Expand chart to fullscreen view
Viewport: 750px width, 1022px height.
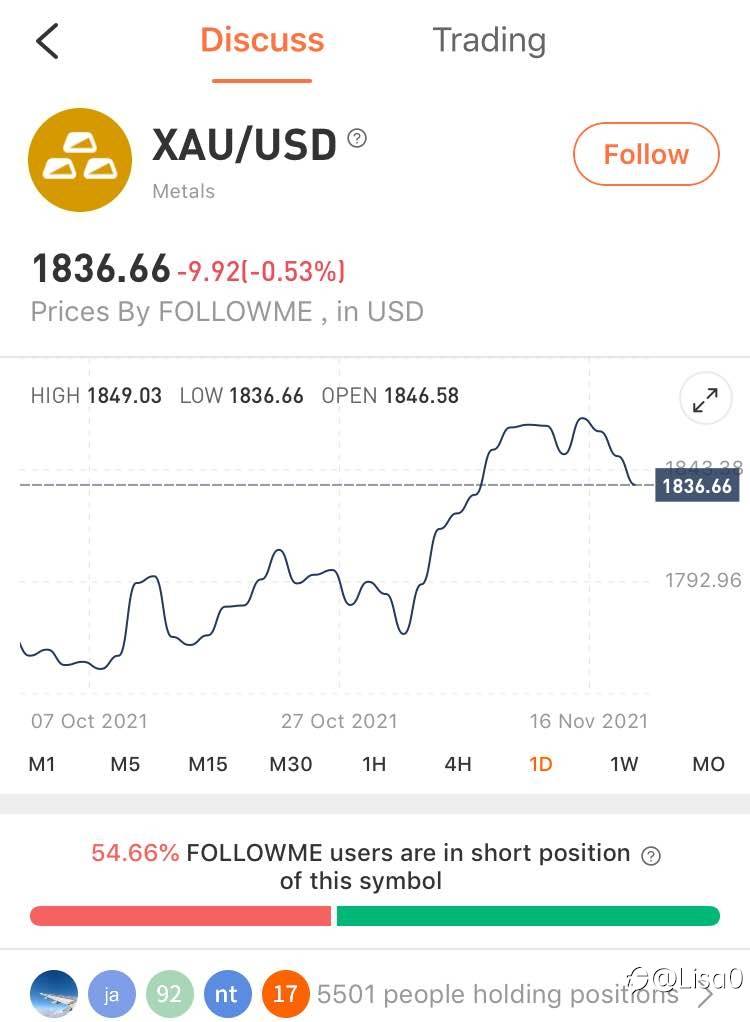click(706, 399)
